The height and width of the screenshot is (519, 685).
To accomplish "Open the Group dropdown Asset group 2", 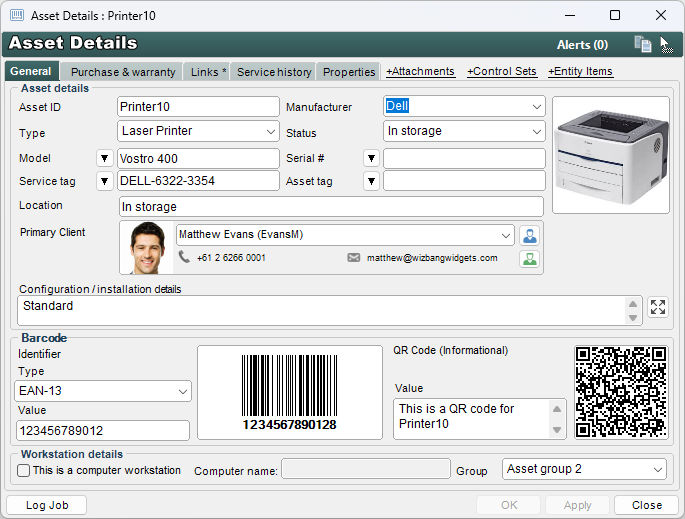I will 657,470.
